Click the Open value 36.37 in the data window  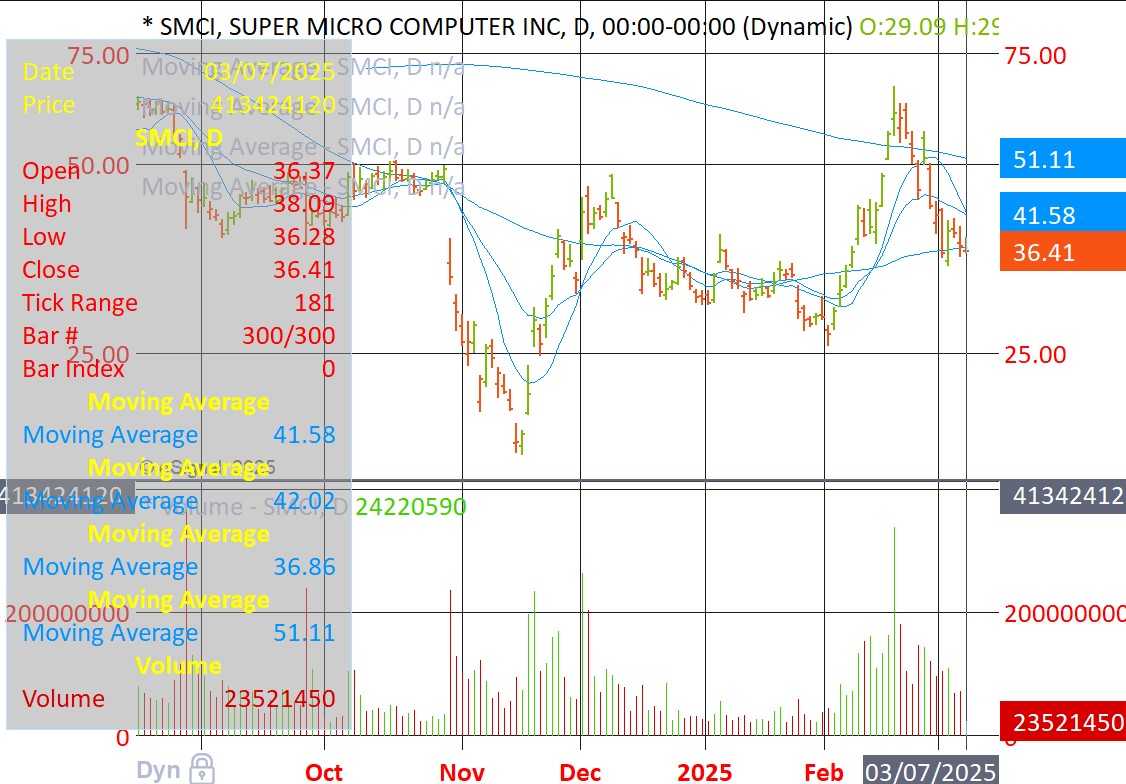tap(304, 171)
